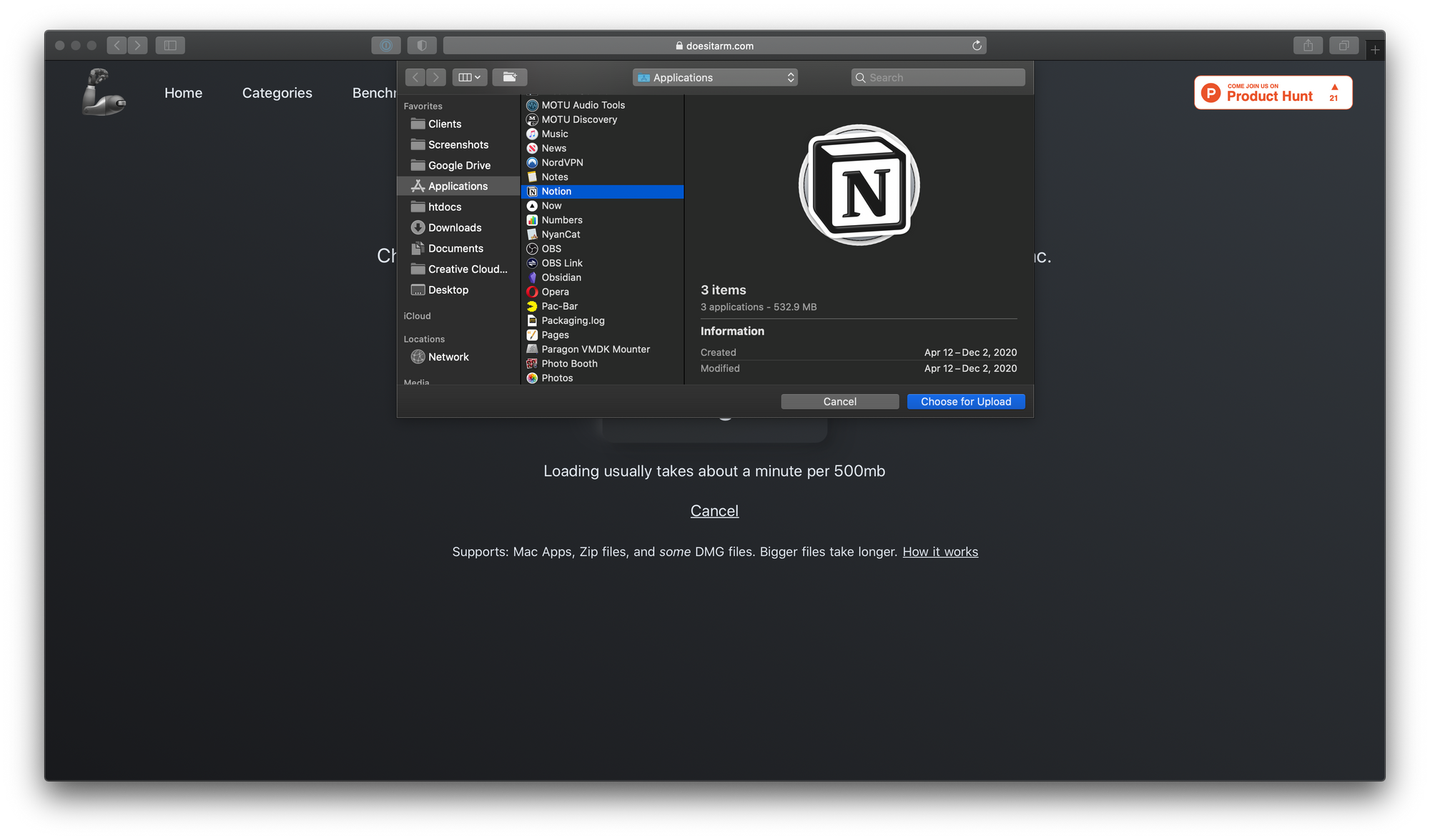
Task: Select the NyanCat app
Action: coord(561,234)
